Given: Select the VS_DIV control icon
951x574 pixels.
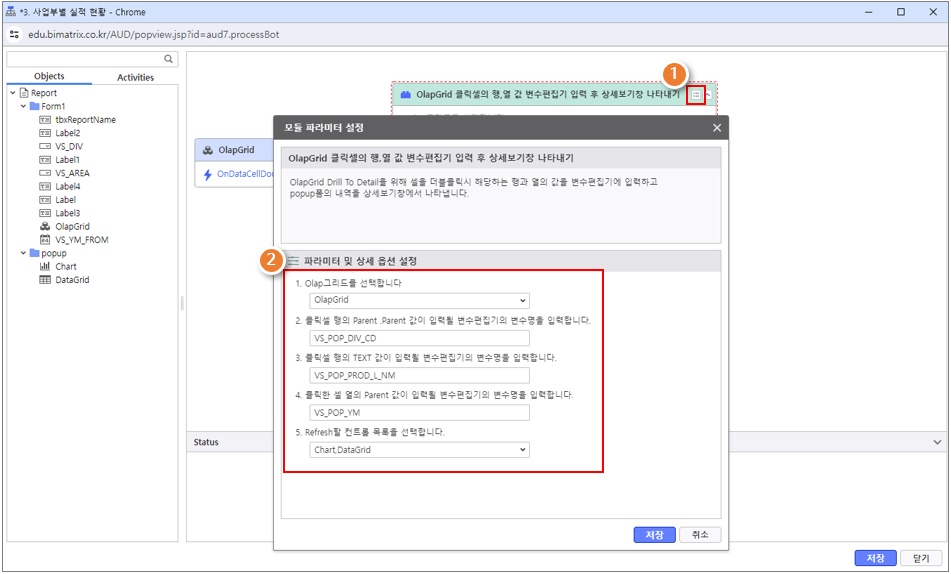Looking at the screenshot, I should pyautogui.click(x=45, y=146).
